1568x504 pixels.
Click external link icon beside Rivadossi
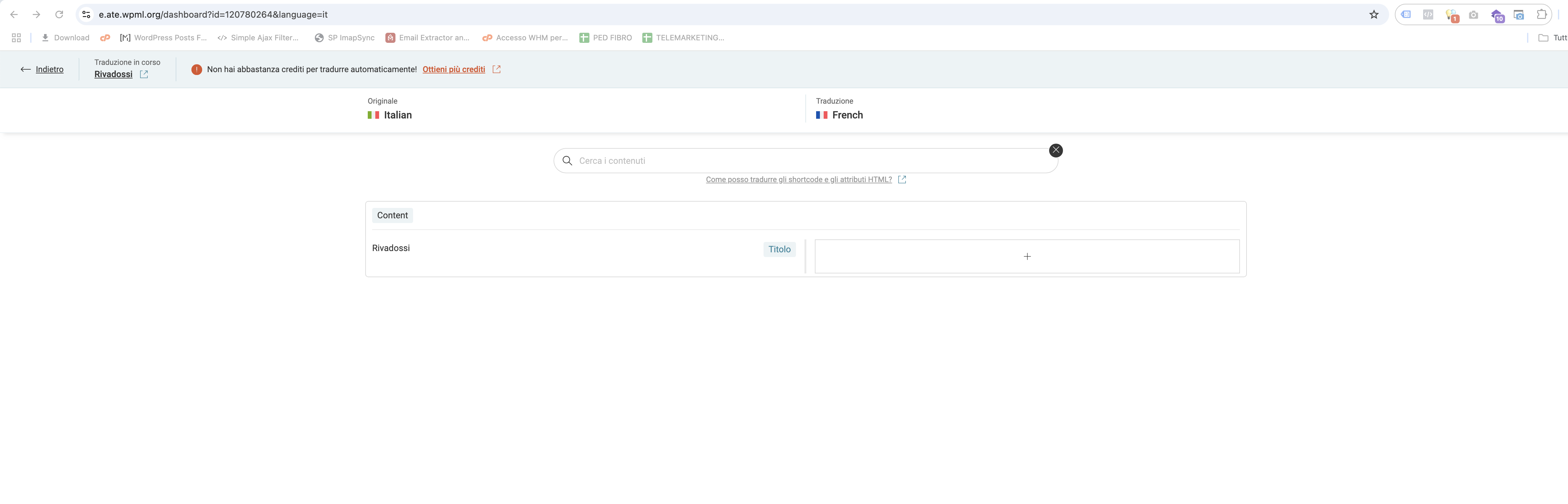(x=144, y=74)
